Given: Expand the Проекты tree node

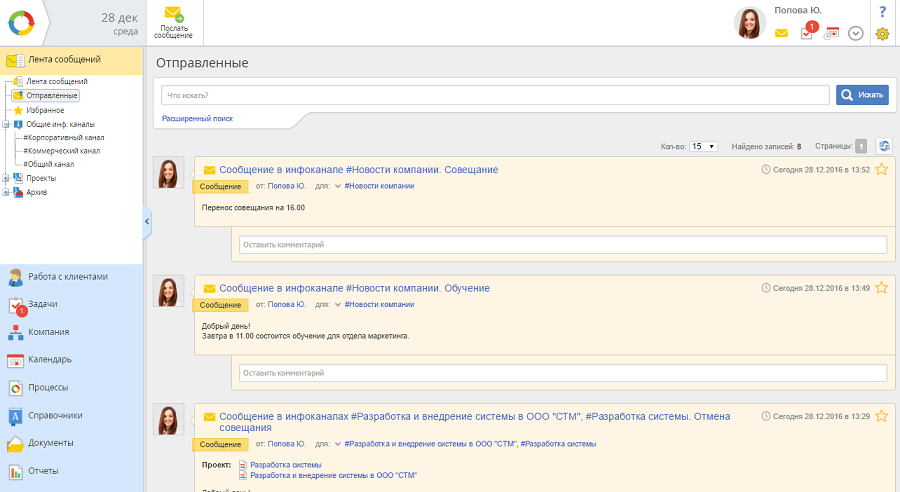Looking at the screenshot, I should point(5,178).
